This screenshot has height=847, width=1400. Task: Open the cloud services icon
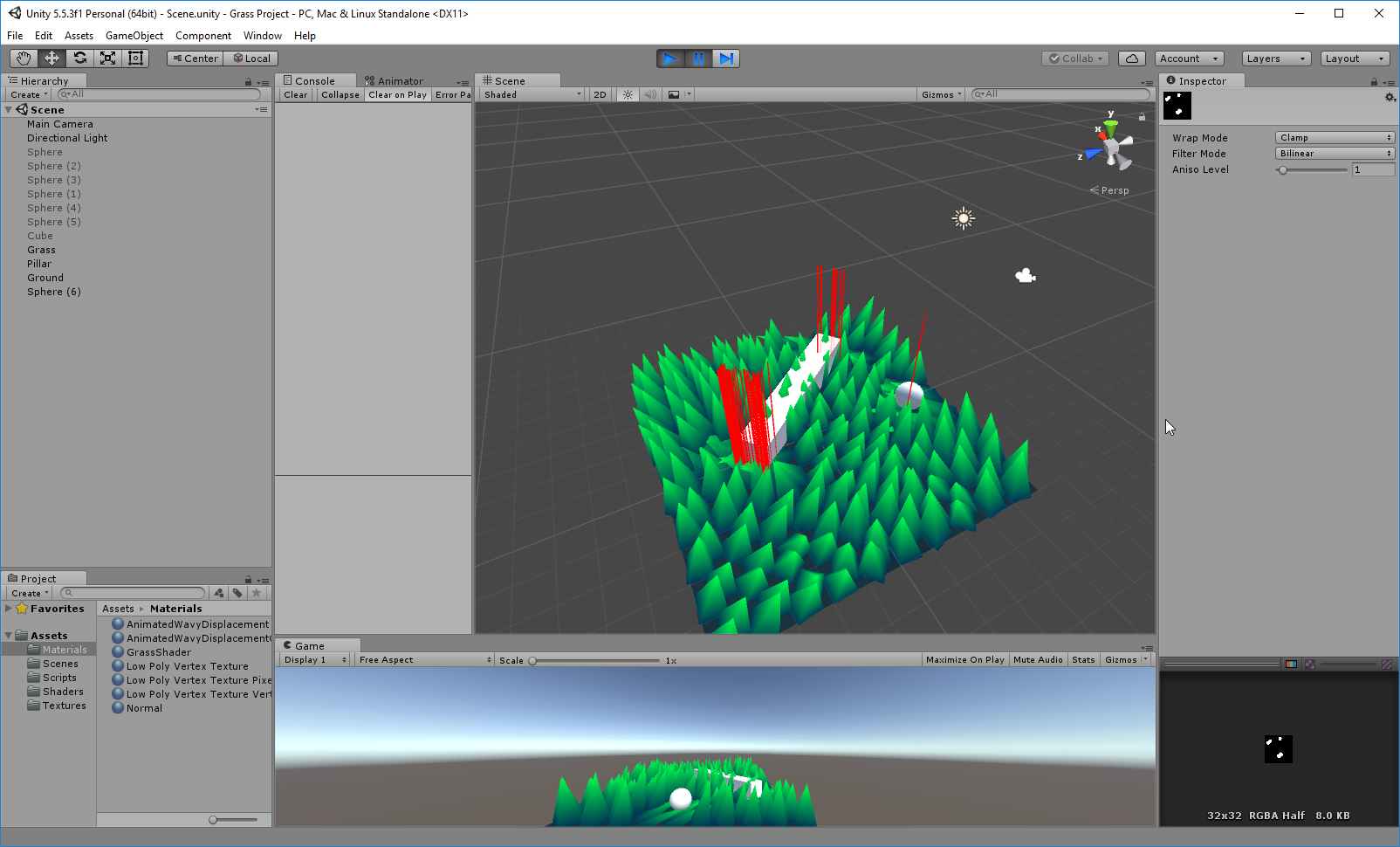click(x=1132, y=59)
